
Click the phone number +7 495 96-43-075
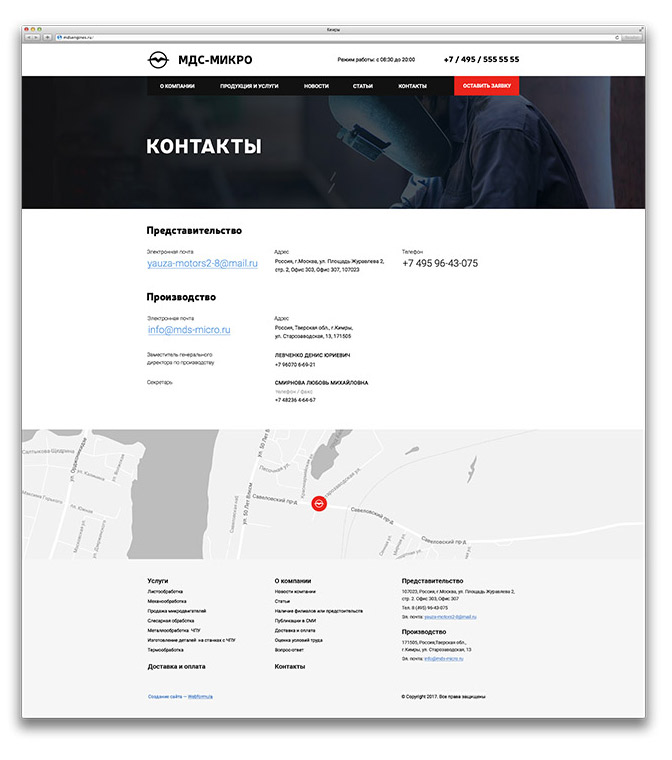click(x=440, y=263)
